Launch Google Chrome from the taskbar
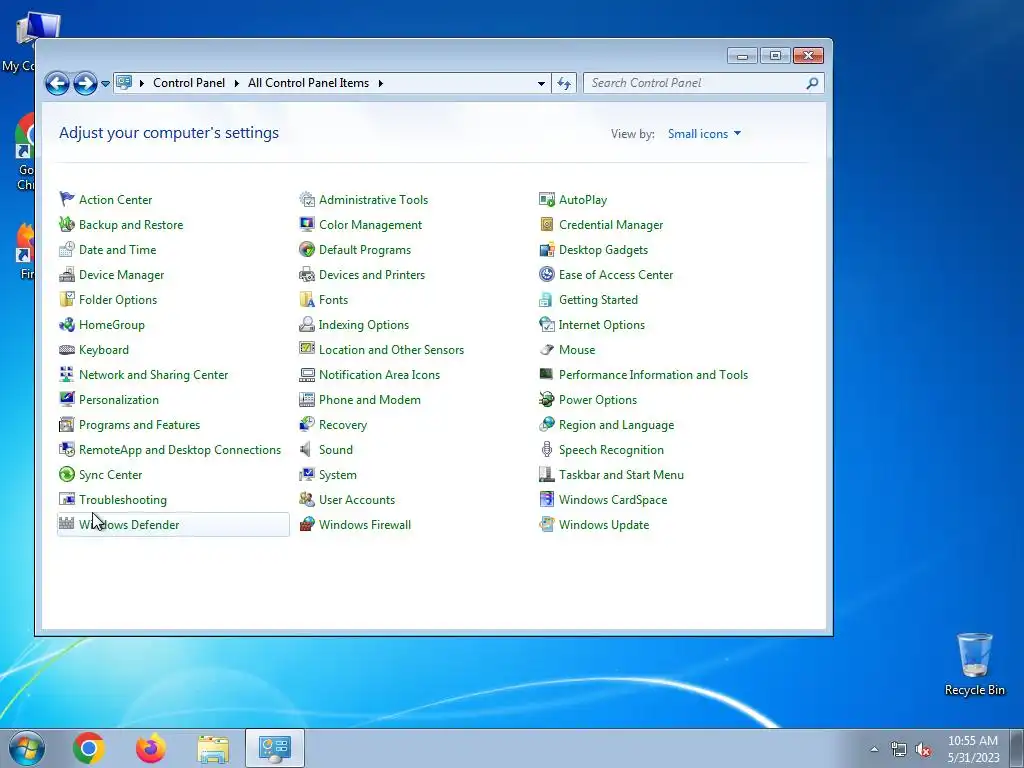This screenshot has width=1024, height=768. [x=89, y=748]
